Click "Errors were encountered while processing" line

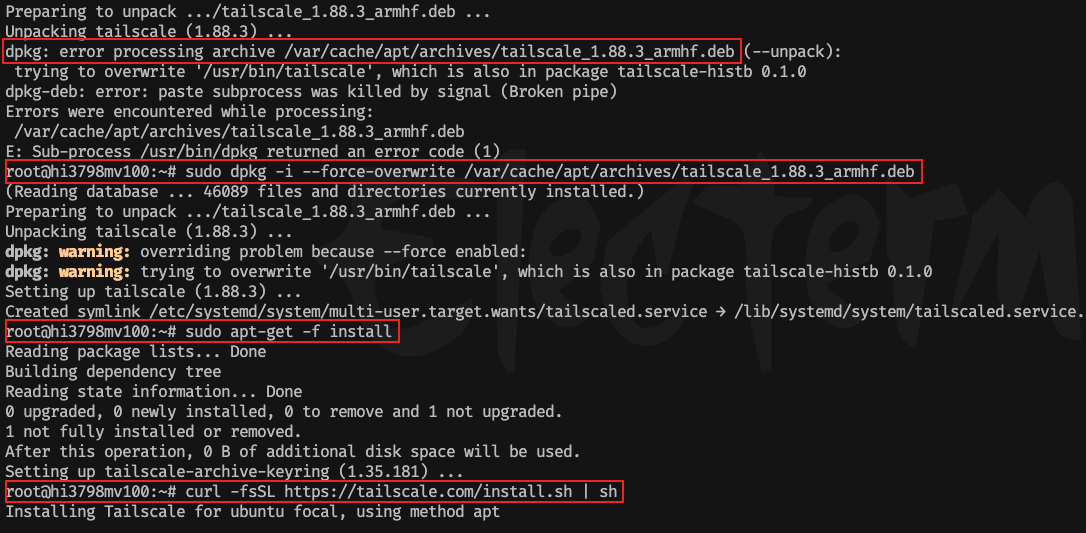[189, 111]
